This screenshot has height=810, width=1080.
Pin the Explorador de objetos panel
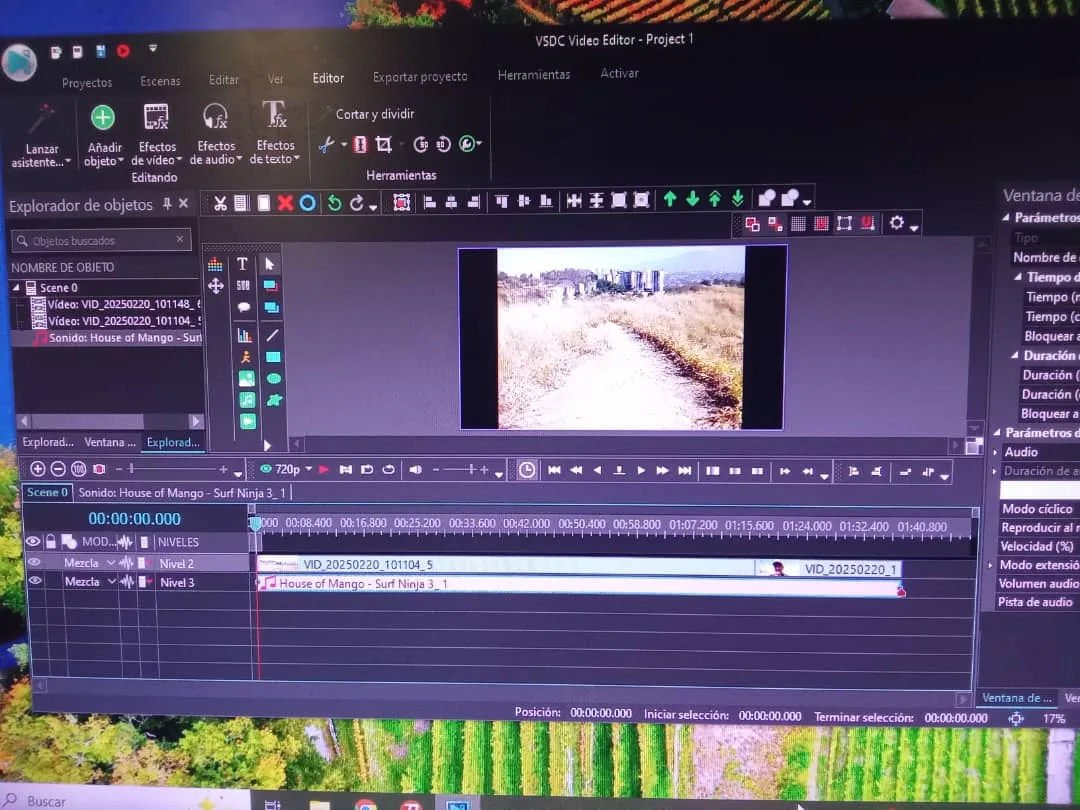click(x=167, y=203)
